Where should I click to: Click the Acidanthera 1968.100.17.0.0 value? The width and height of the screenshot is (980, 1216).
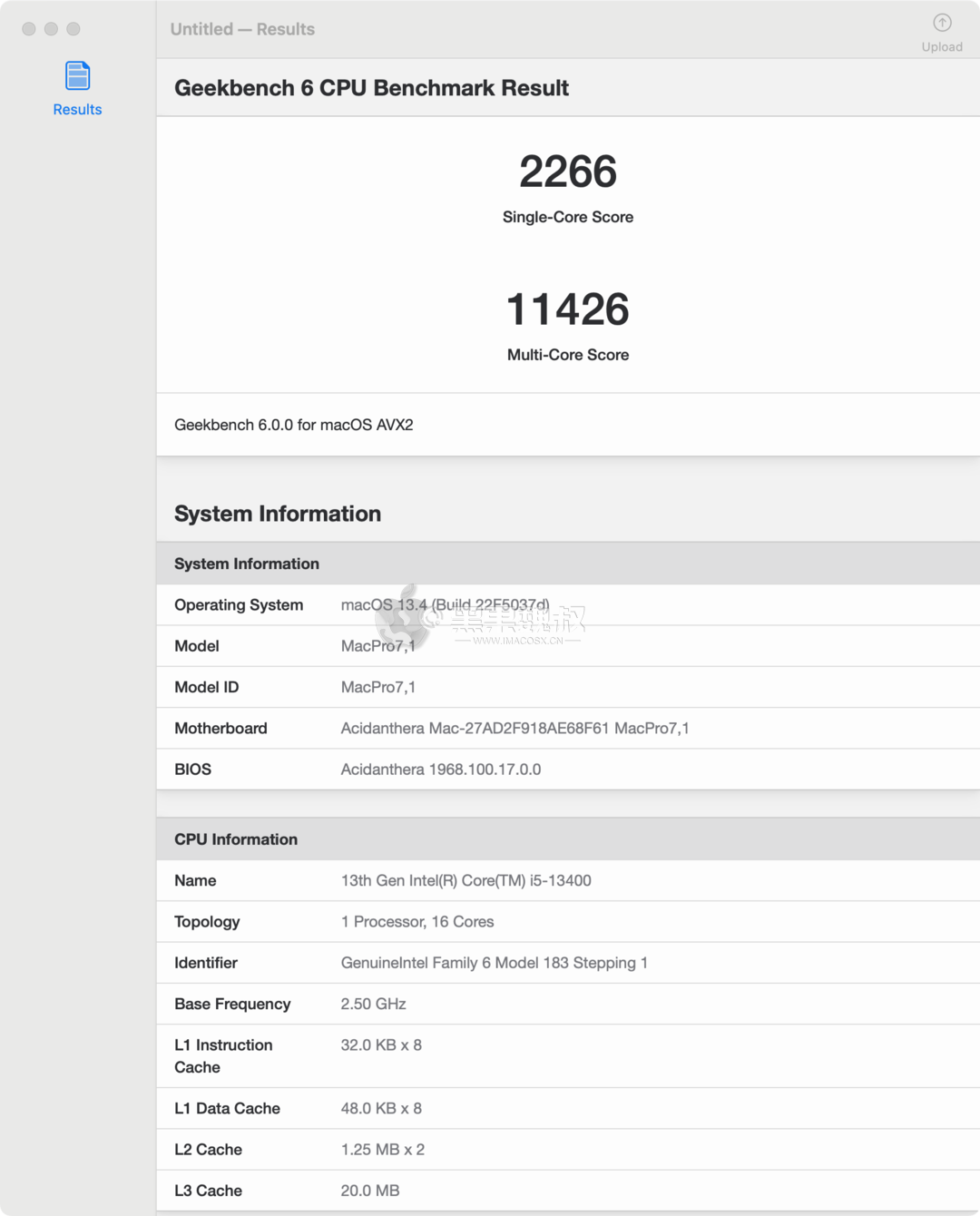point(441,770)
